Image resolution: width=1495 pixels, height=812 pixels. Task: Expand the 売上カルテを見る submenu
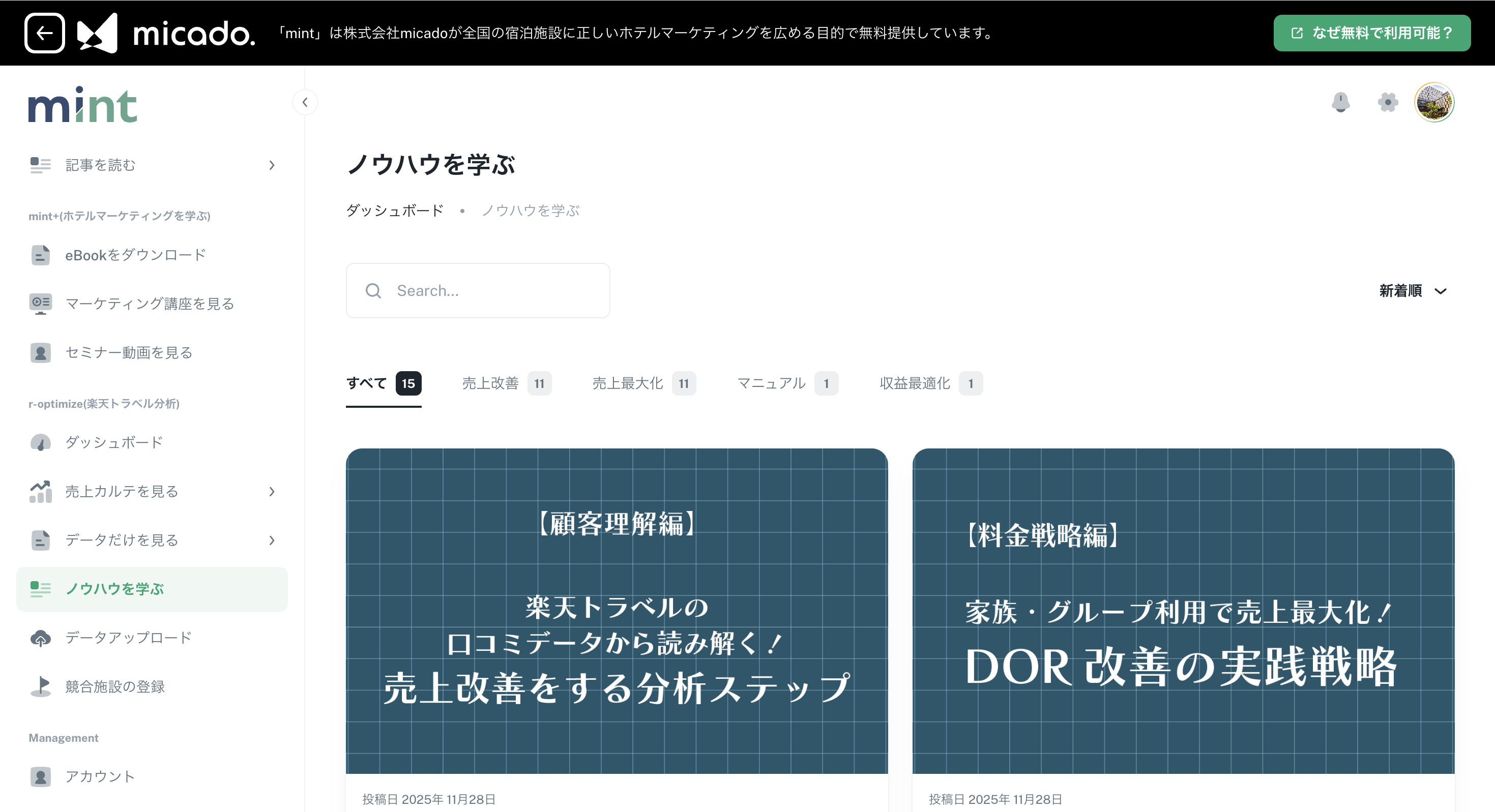(x=272, y=492)
